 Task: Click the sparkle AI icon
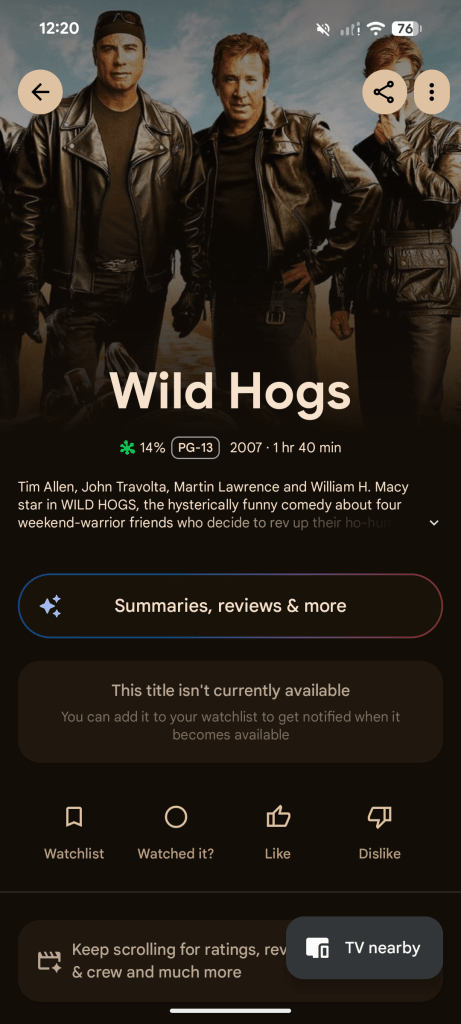[x=50, y=606]
